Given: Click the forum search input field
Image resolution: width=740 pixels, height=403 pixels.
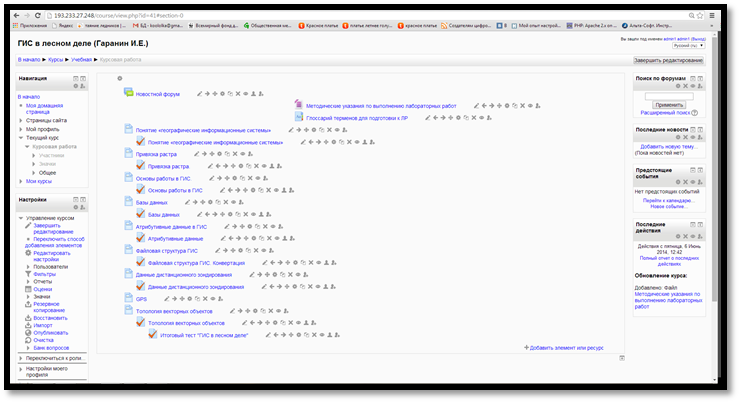Looking at the screenshot, I should point(669,96).
